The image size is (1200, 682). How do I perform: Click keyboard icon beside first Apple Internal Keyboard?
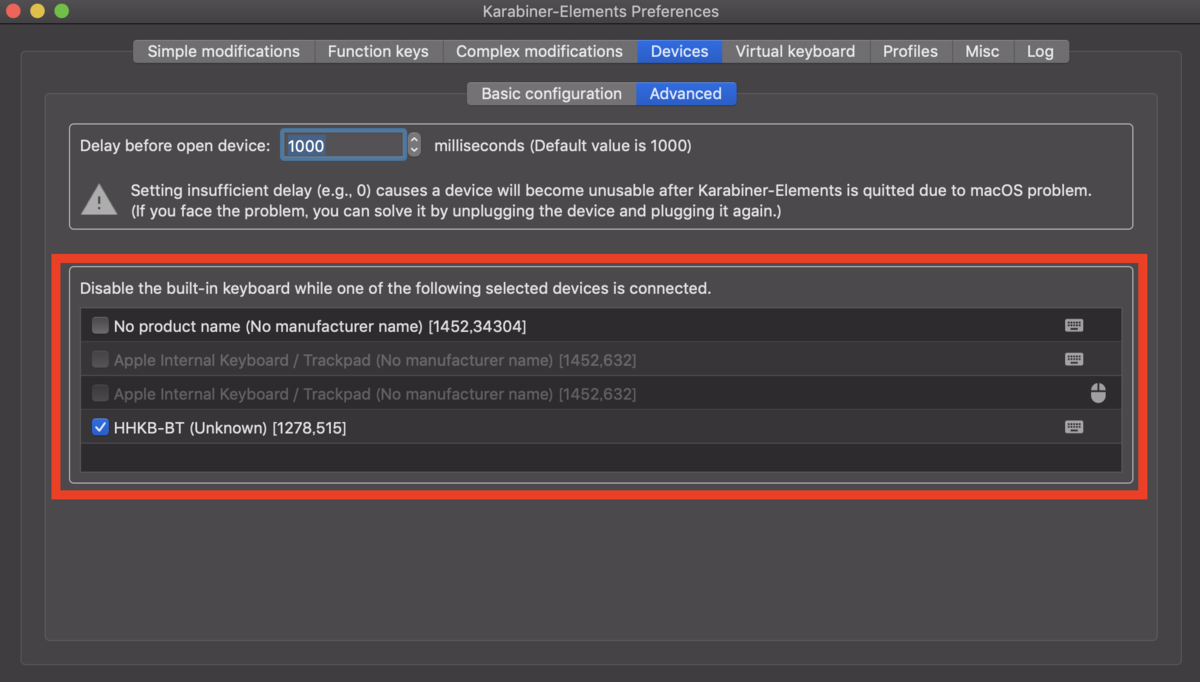pos(1074,359)
